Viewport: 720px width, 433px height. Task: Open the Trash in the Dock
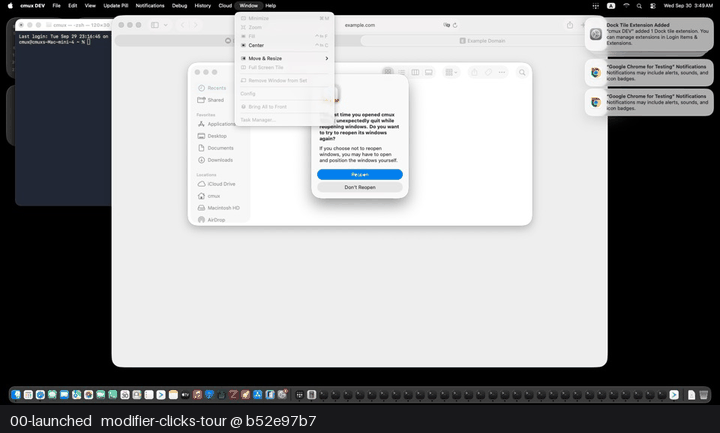tap(703, 394)
